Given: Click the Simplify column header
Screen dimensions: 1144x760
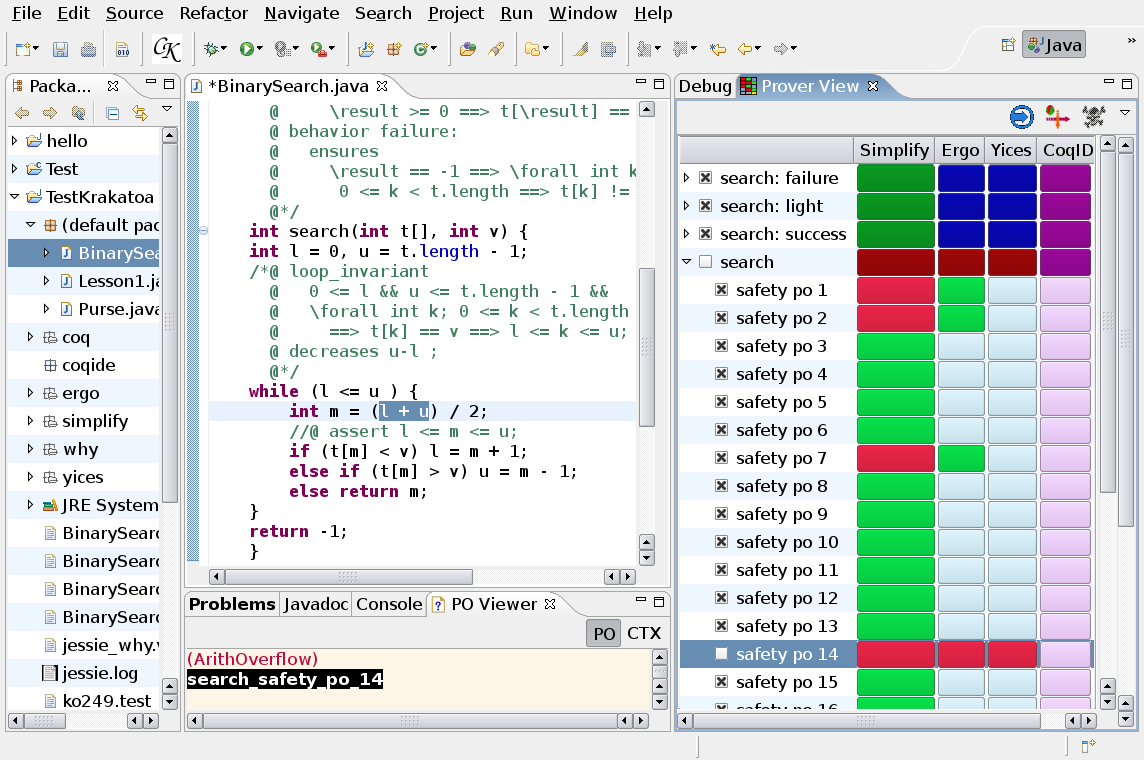Looking at the screenshot, I should pos(894,150).
